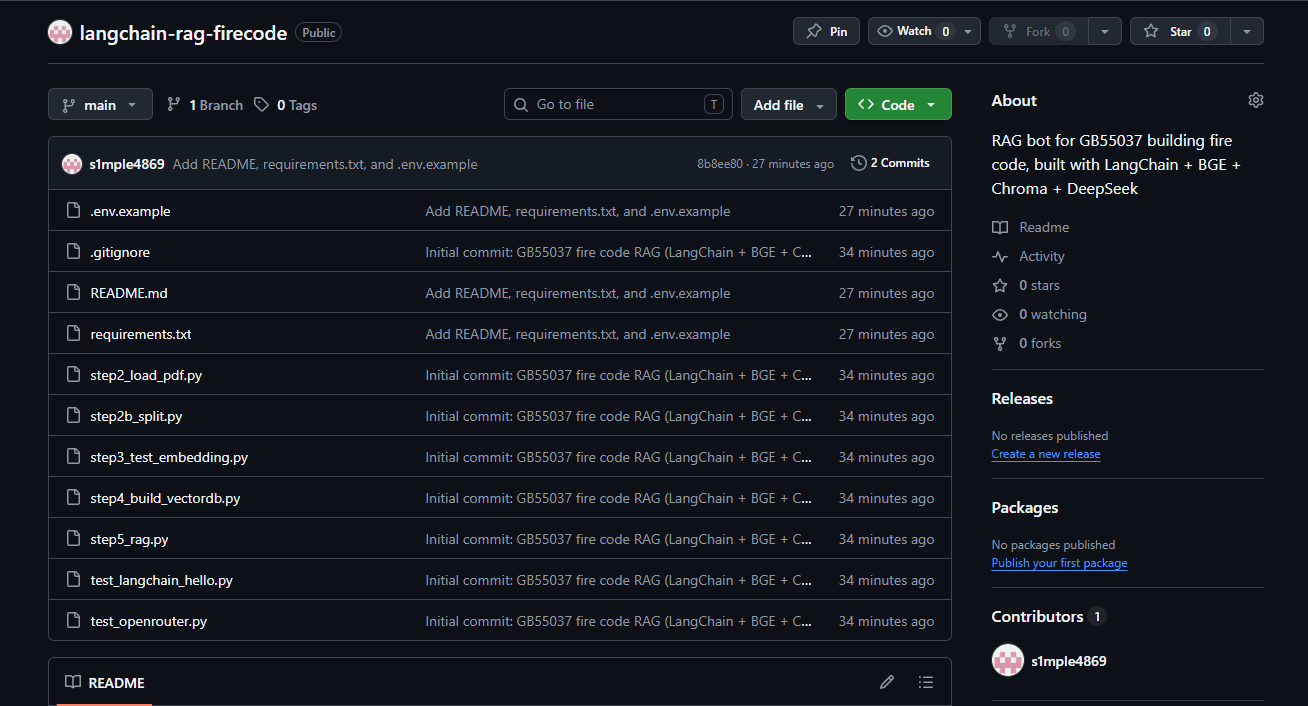Image resolution: width=1308 pixels, height=706 pixels.
Task: Click the file icon for step5_rag.py
Action: click(x=73, y=539)
